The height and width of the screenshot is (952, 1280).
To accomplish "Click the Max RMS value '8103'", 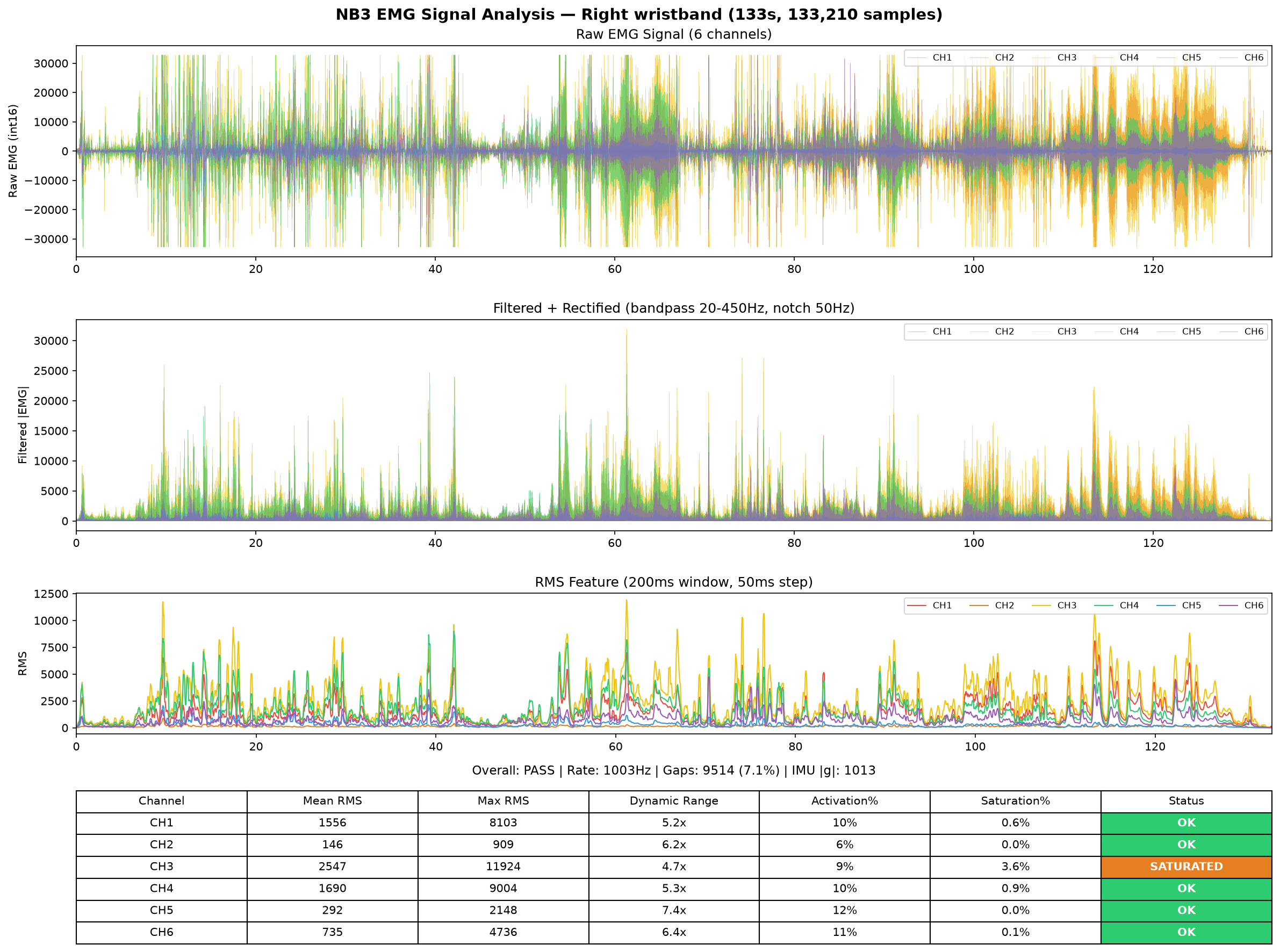I will [503, 823].
